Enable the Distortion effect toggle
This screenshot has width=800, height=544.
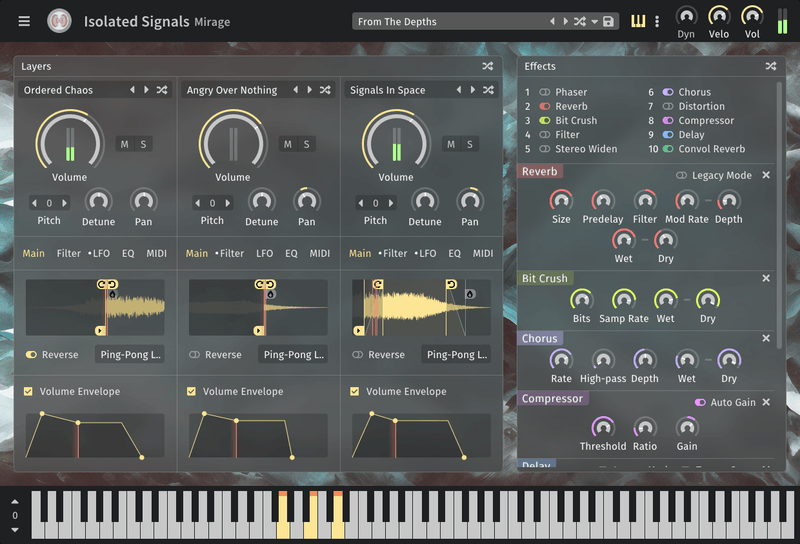pyautogui.click(x=668, y=106)
